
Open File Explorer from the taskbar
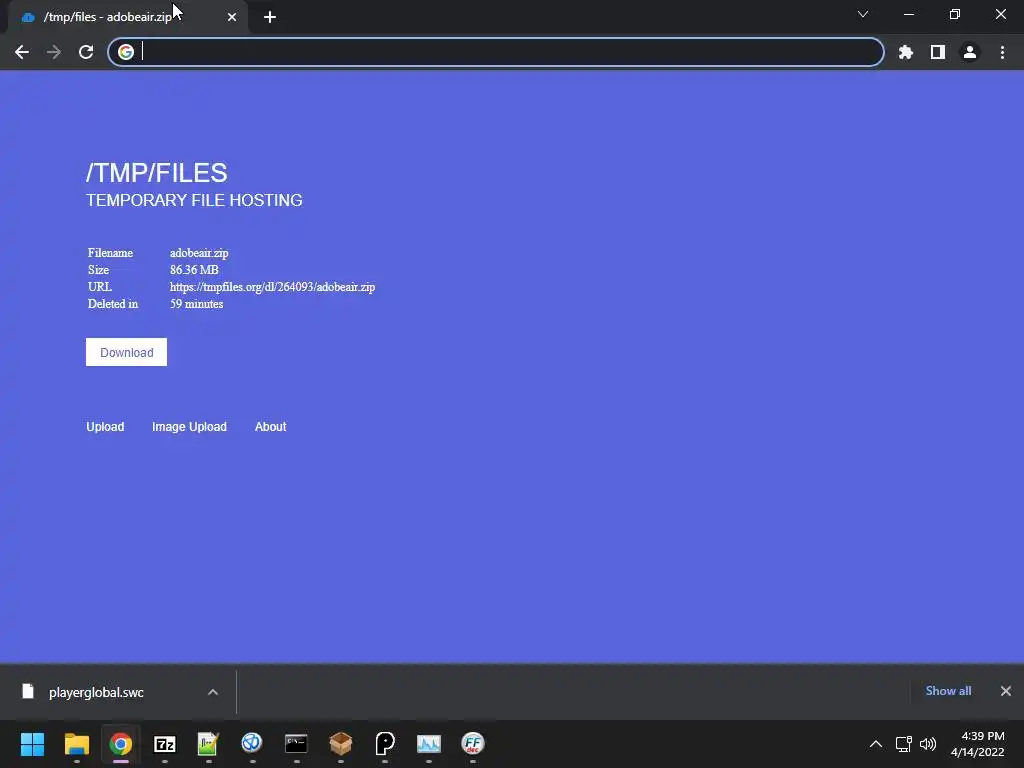(x=76, y=744)
